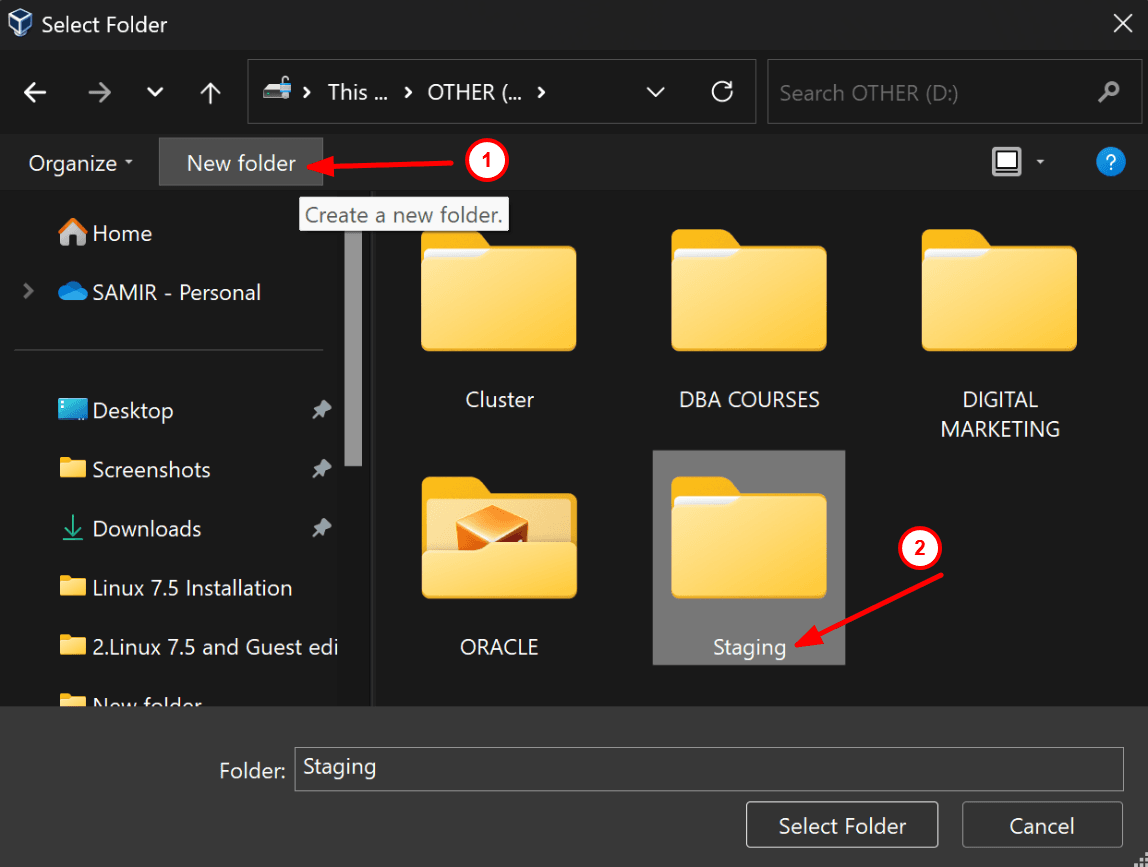Cancel the folder selection dialog
Image resolution: width=1148 pixels, height=867 pixels.
[1041, 825]
